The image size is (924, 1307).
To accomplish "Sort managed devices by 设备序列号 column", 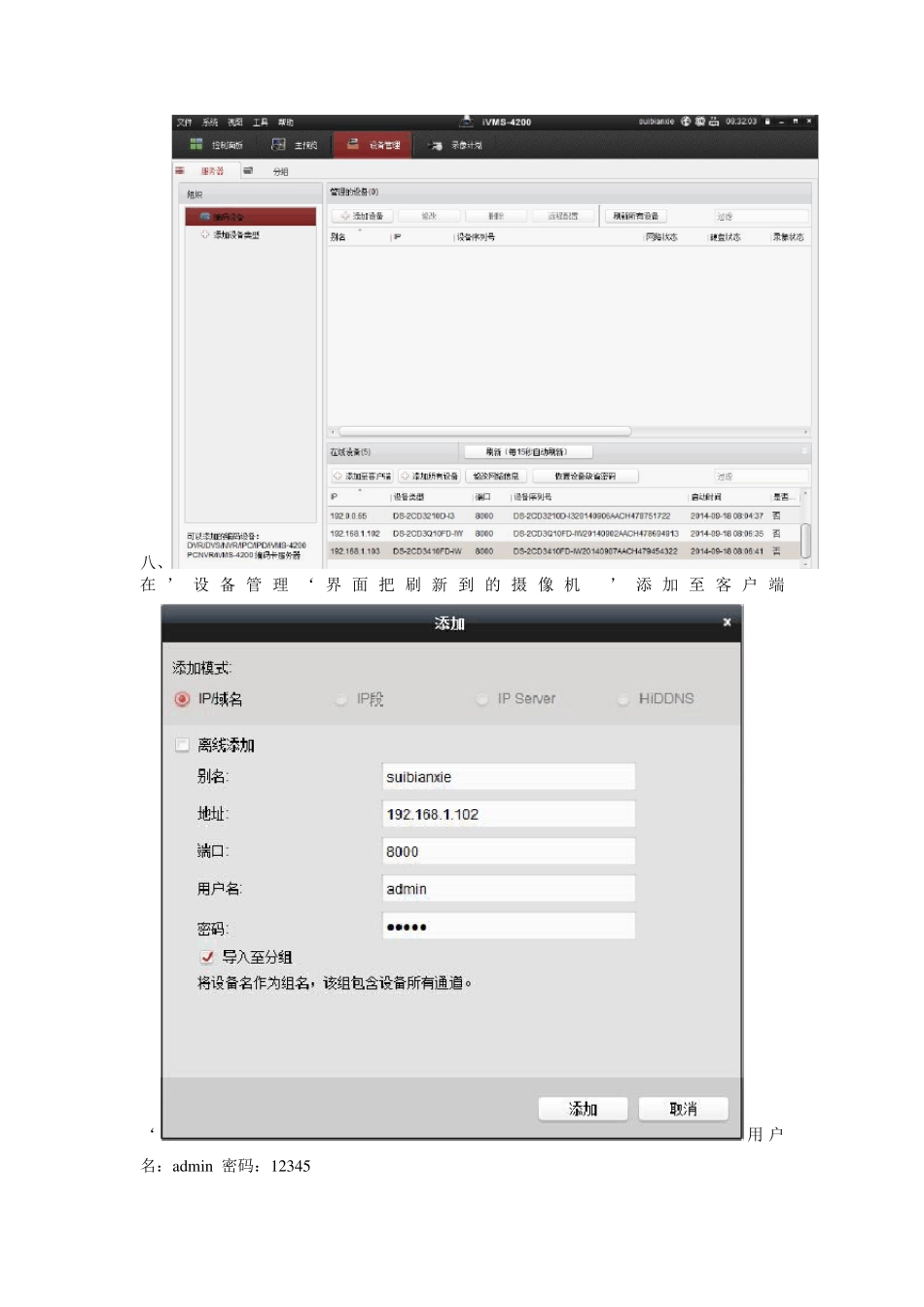I will 477,237.
